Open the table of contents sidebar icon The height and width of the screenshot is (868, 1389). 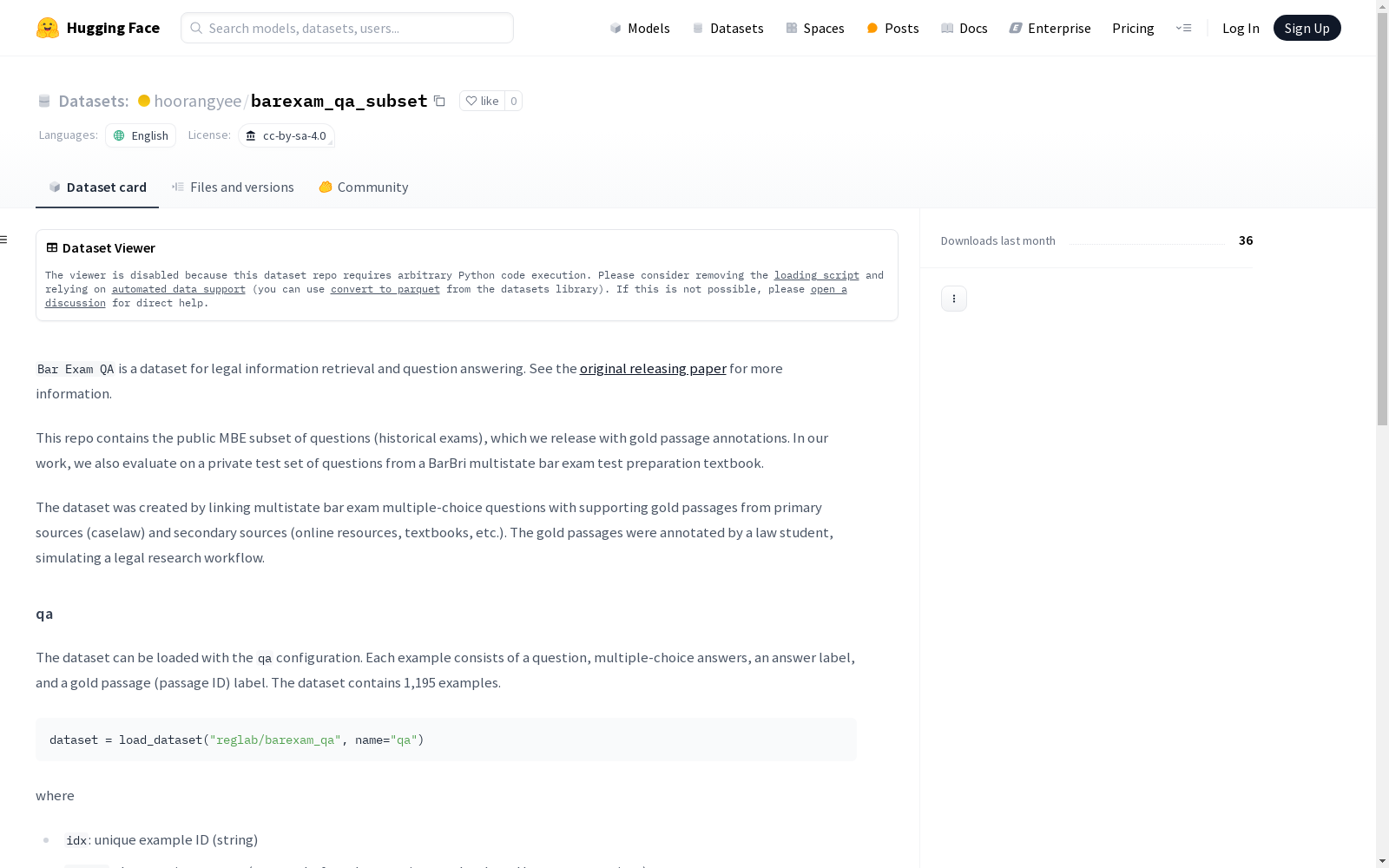[4, 240]
